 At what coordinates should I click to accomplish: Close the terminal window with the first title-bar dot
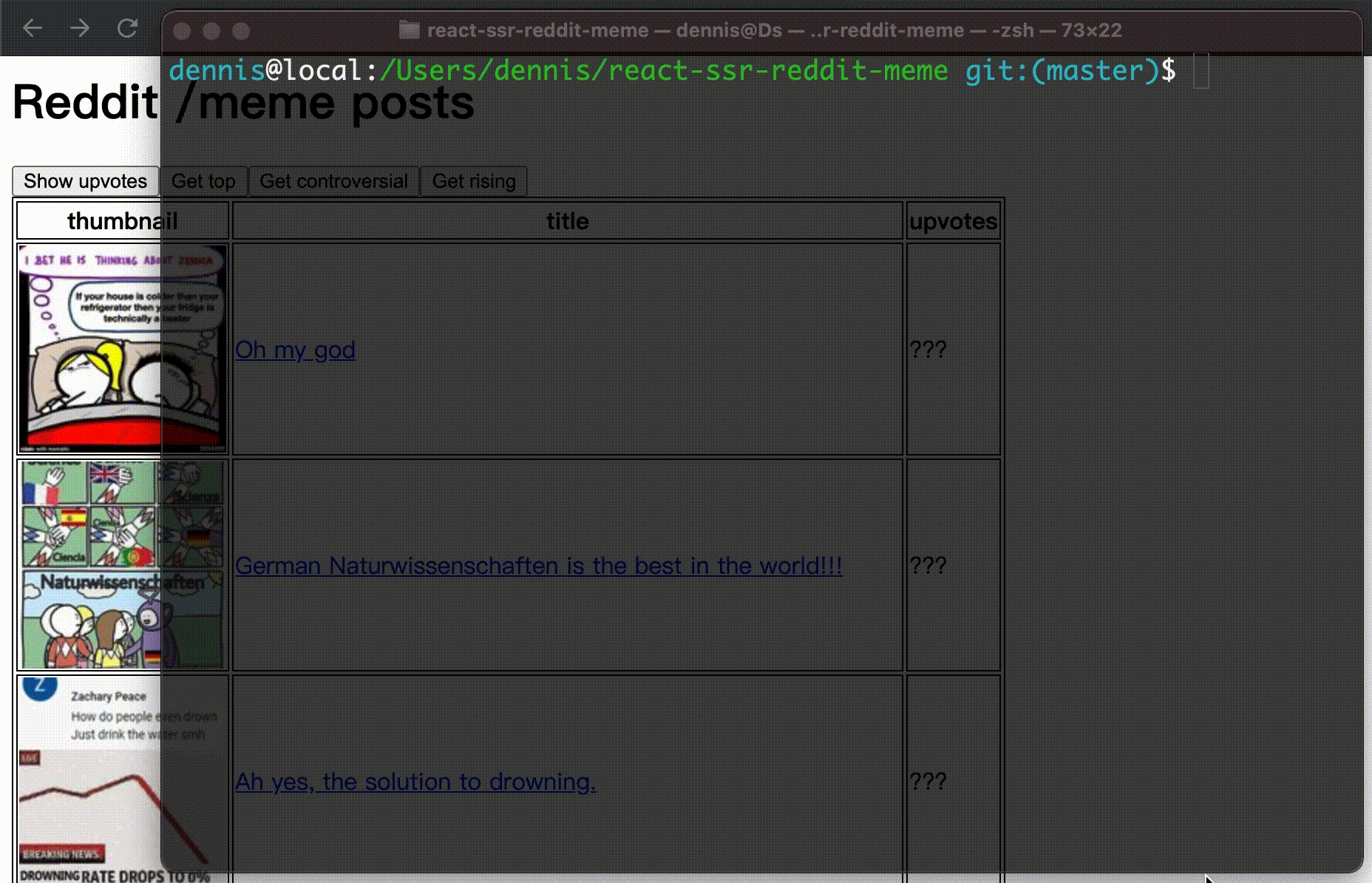182,30
